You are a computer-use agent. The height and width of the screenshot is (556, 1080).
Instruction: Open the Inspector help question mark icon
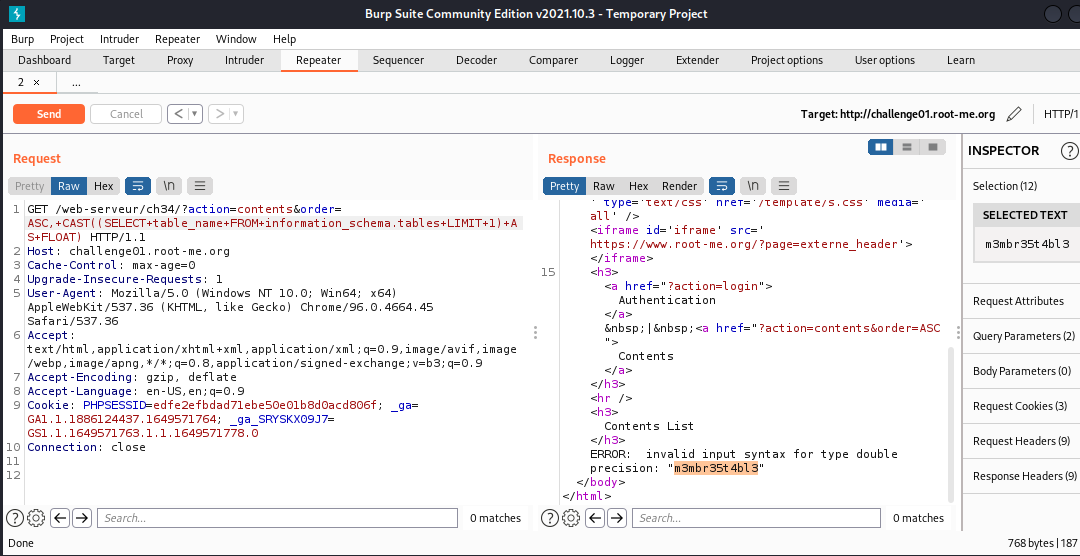pos(1069,150)
